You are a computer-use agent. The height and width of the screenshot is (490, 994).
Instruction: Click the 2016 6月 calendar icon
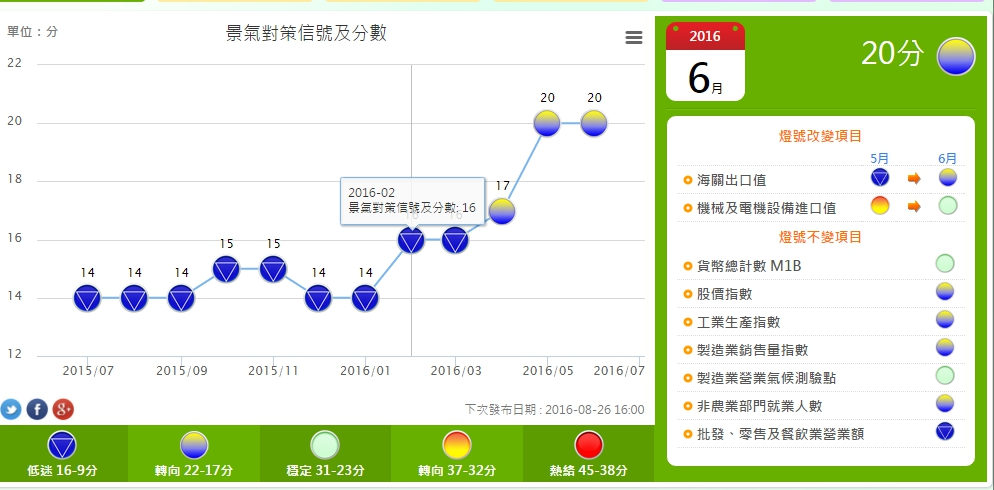click(705, 62)
